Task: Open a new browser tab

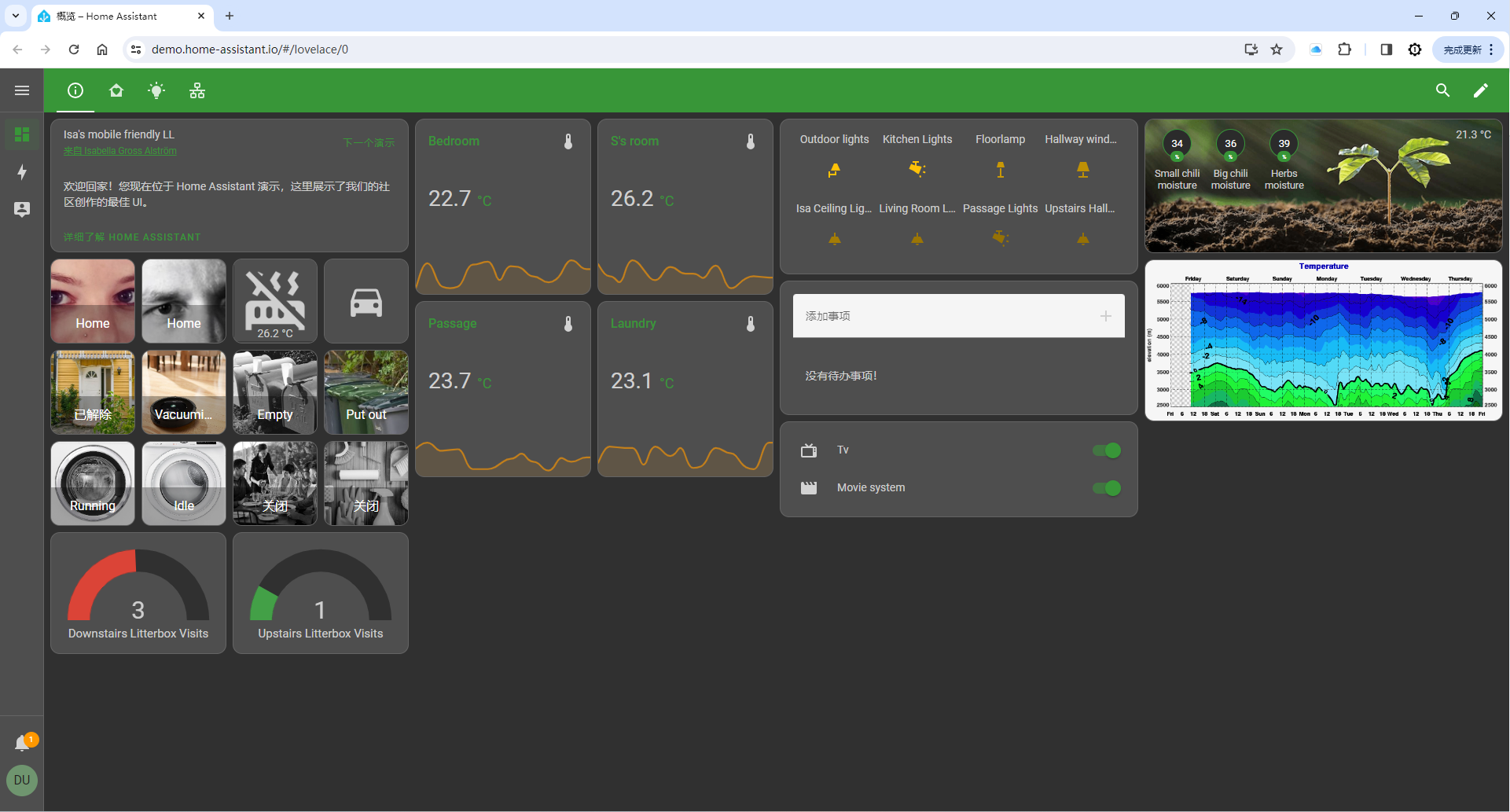Action: click(230, 16)
